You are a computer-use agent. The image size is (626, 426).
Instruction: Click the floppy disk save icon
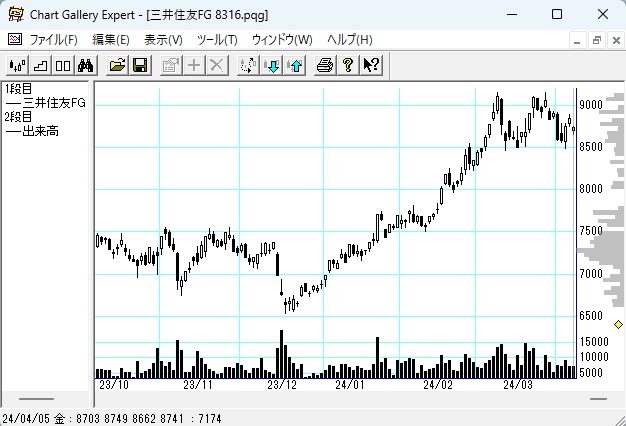(x=140, y=65)
